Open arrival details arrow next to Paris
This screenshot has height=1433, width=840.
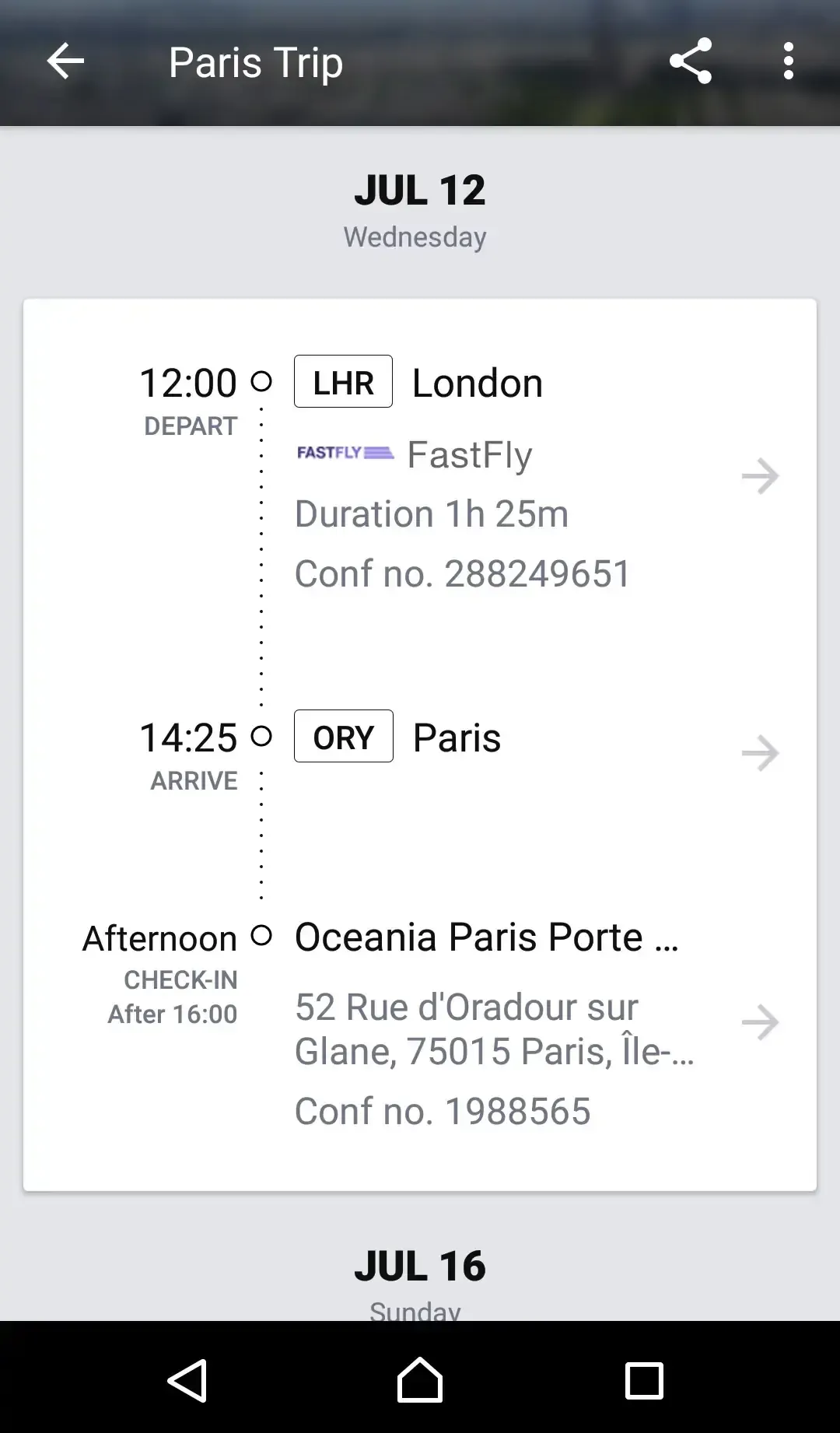[760, 753]
